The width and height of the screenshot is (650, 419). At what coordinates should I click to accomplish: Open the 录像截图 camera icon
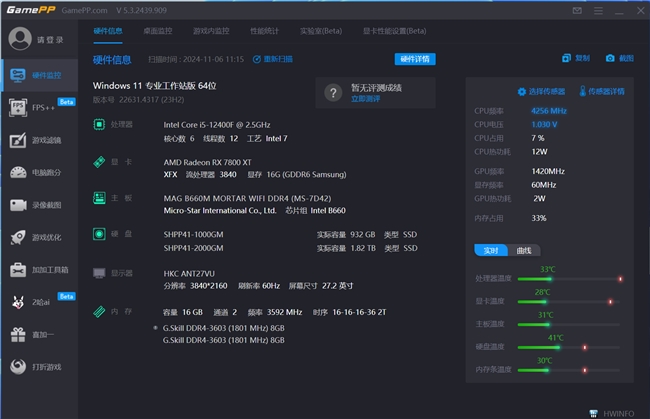[x=18, y=205]
